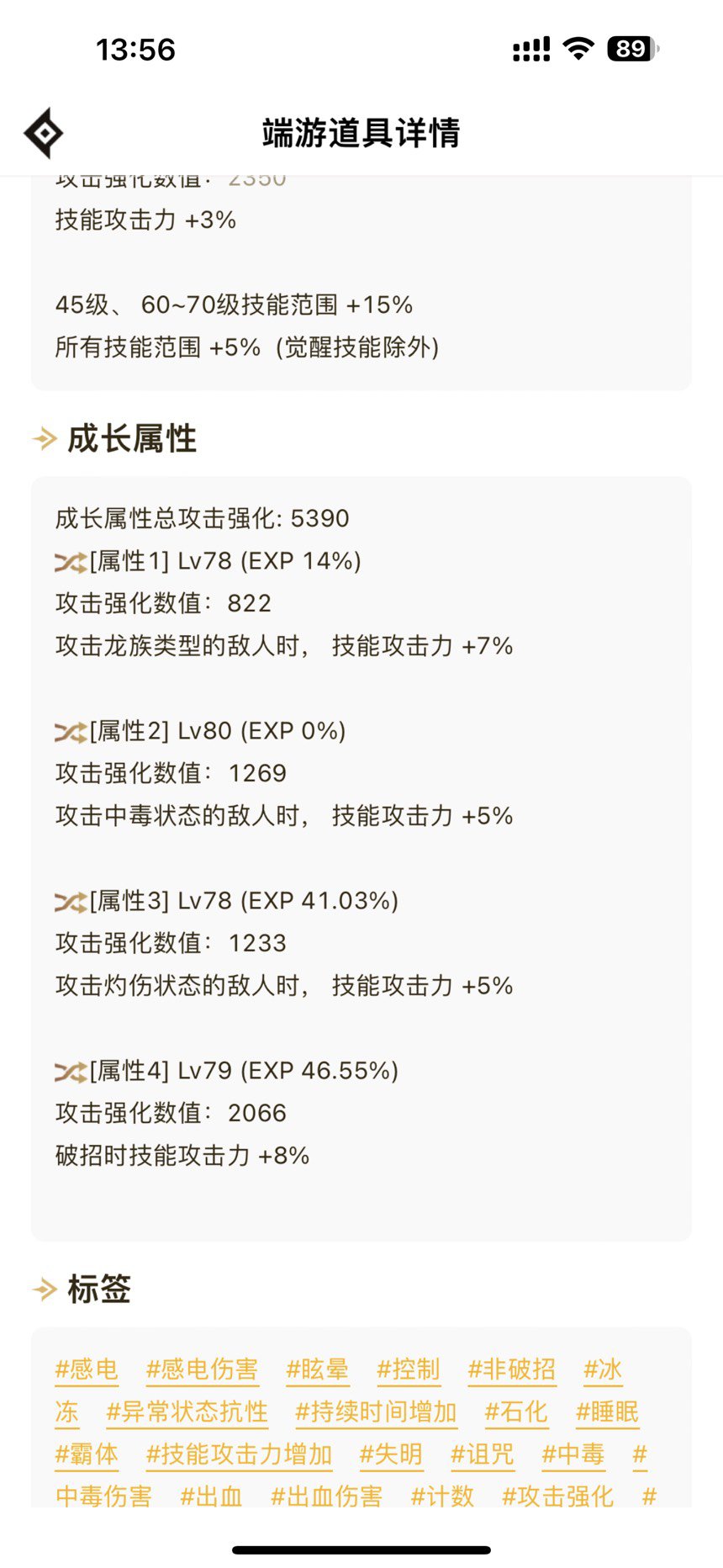The height and width of the screenshot is (1568, 723).
Task: Tap the 端游道具详情 page title
Action: coord(361,133)
